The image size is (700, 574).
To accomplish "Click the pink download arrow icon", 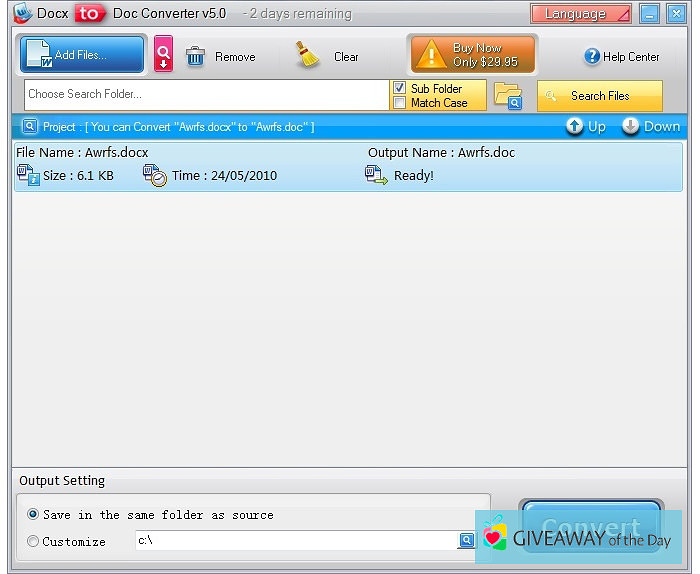I will coord(163,55).
